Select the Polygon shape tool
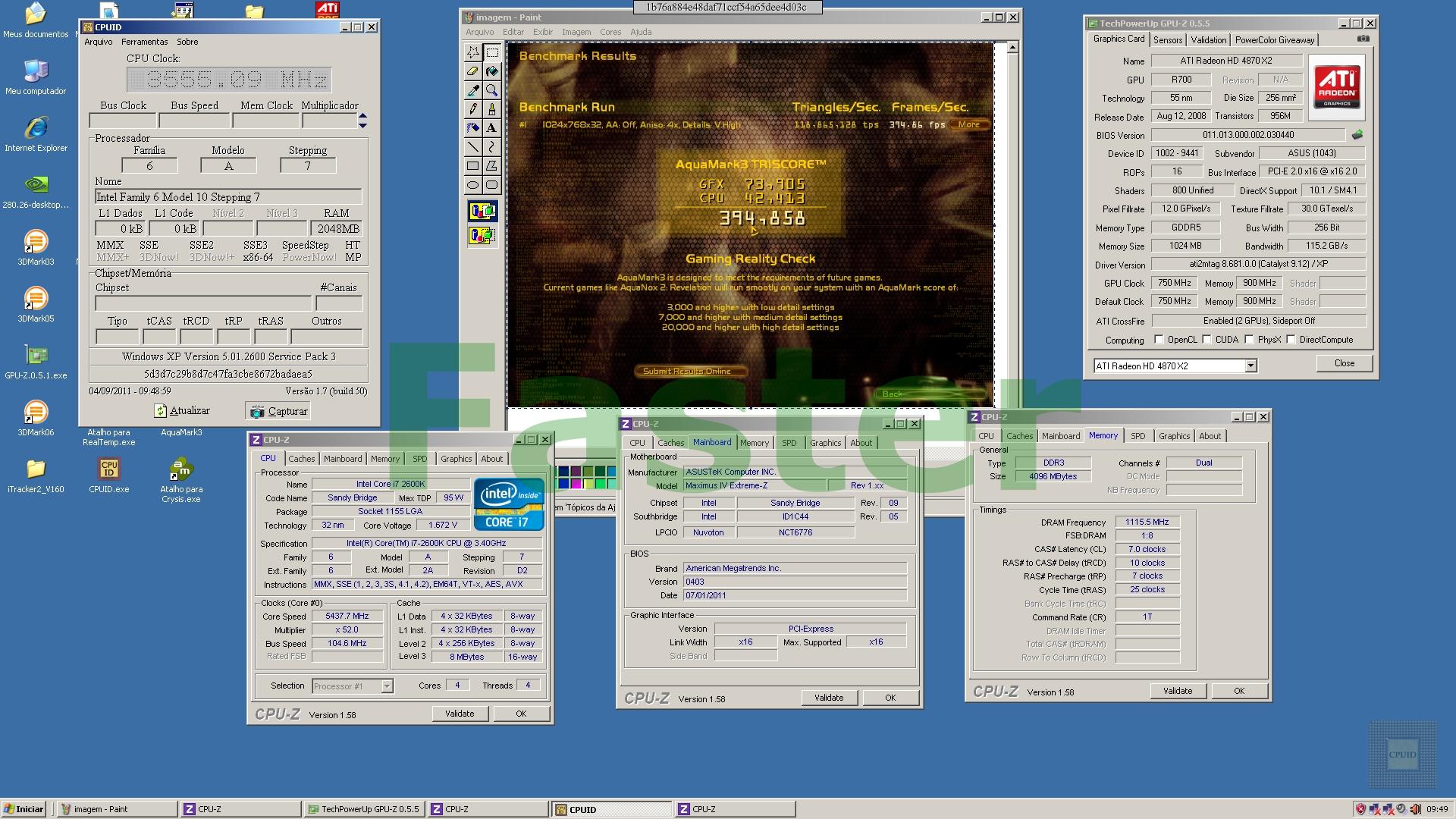This screenshot has height=819, width=1456. coord(492,166)
